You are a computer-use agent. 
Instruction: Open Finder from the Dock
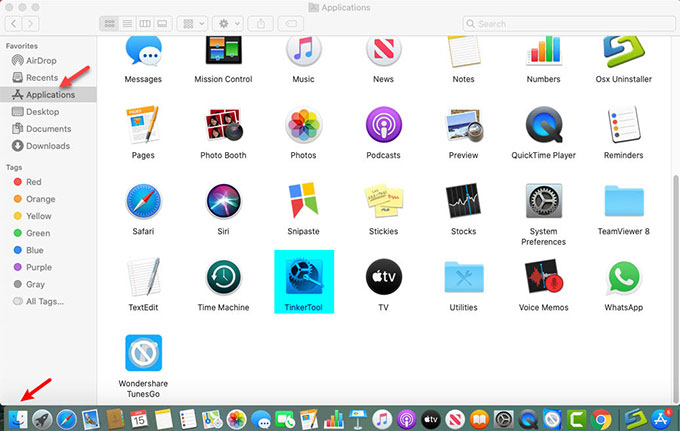(x=18, y=419)
